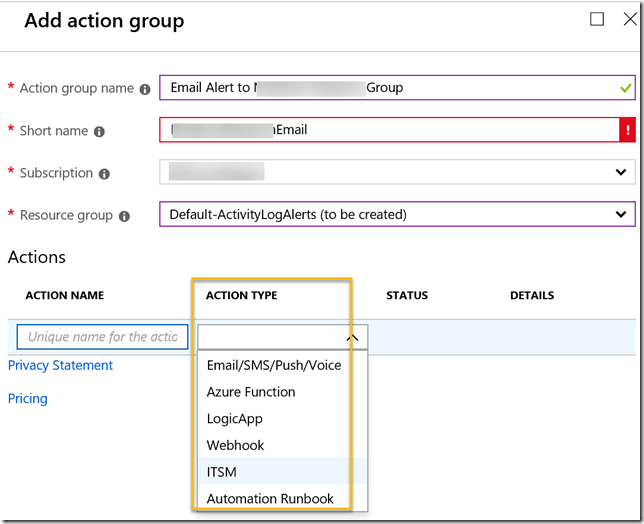
Task: Click the Subscription info icon
Action: click(105, 174)
